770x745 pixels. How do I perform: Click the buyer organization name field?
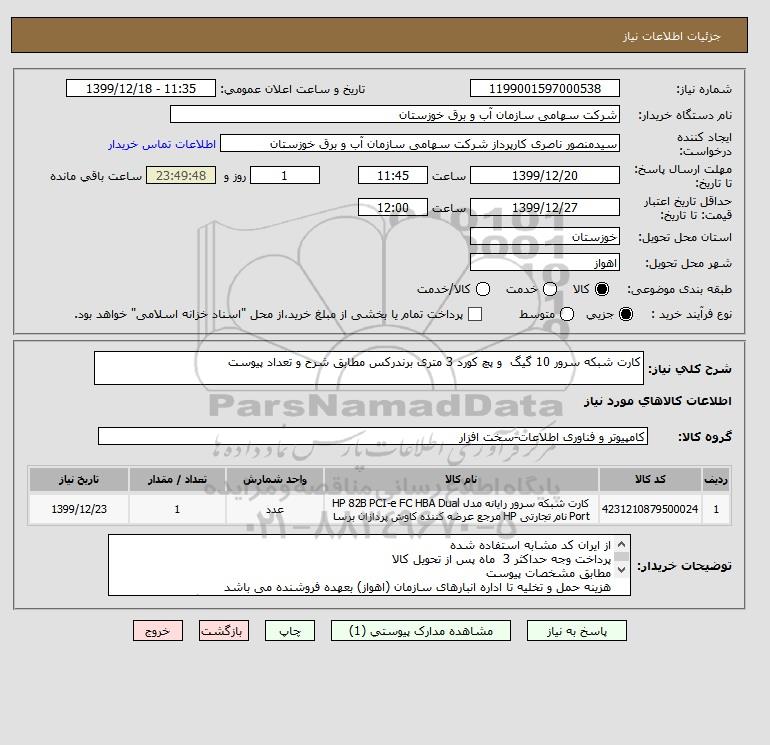tap(394, 114)
